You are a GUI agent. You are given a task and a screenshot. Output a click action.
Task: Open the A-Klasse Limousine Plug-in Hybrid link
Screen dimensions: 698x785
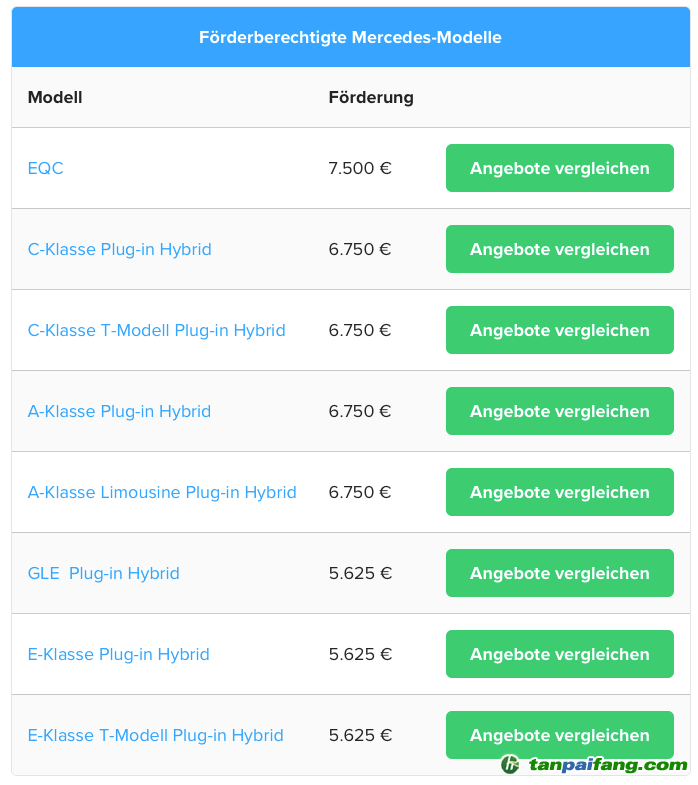162,493
